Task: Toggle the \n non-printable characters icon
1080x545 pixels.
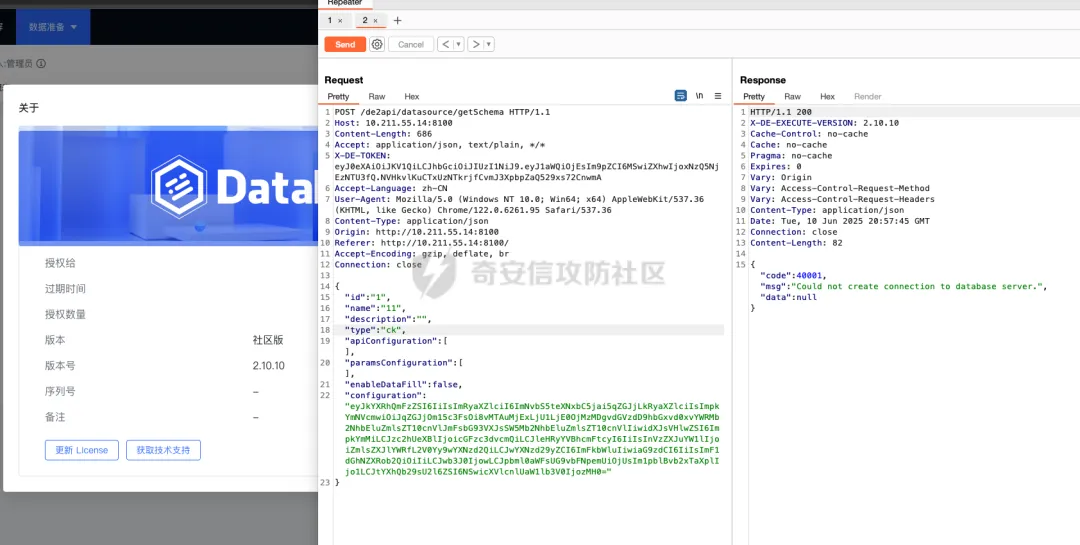Action: 699,96
